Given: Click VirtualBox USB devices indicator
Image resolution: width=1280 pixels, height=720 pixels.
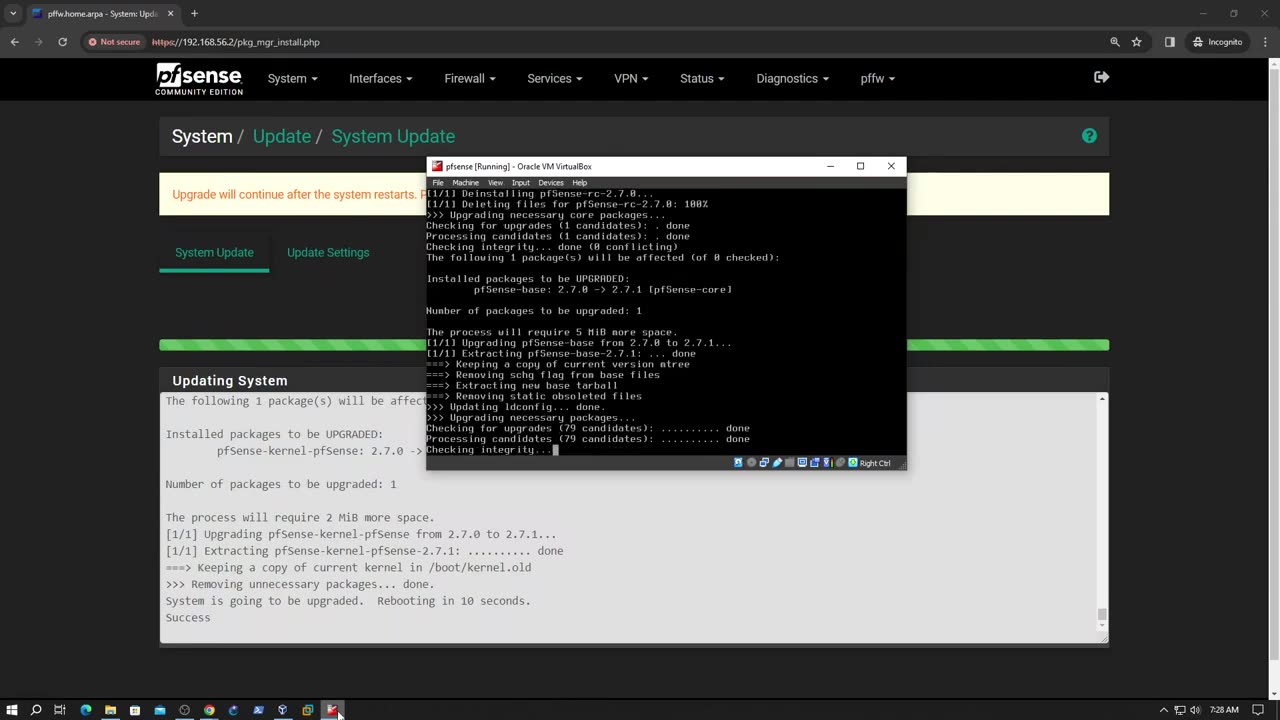Looking at the screenshot, I should coord(777,463).
